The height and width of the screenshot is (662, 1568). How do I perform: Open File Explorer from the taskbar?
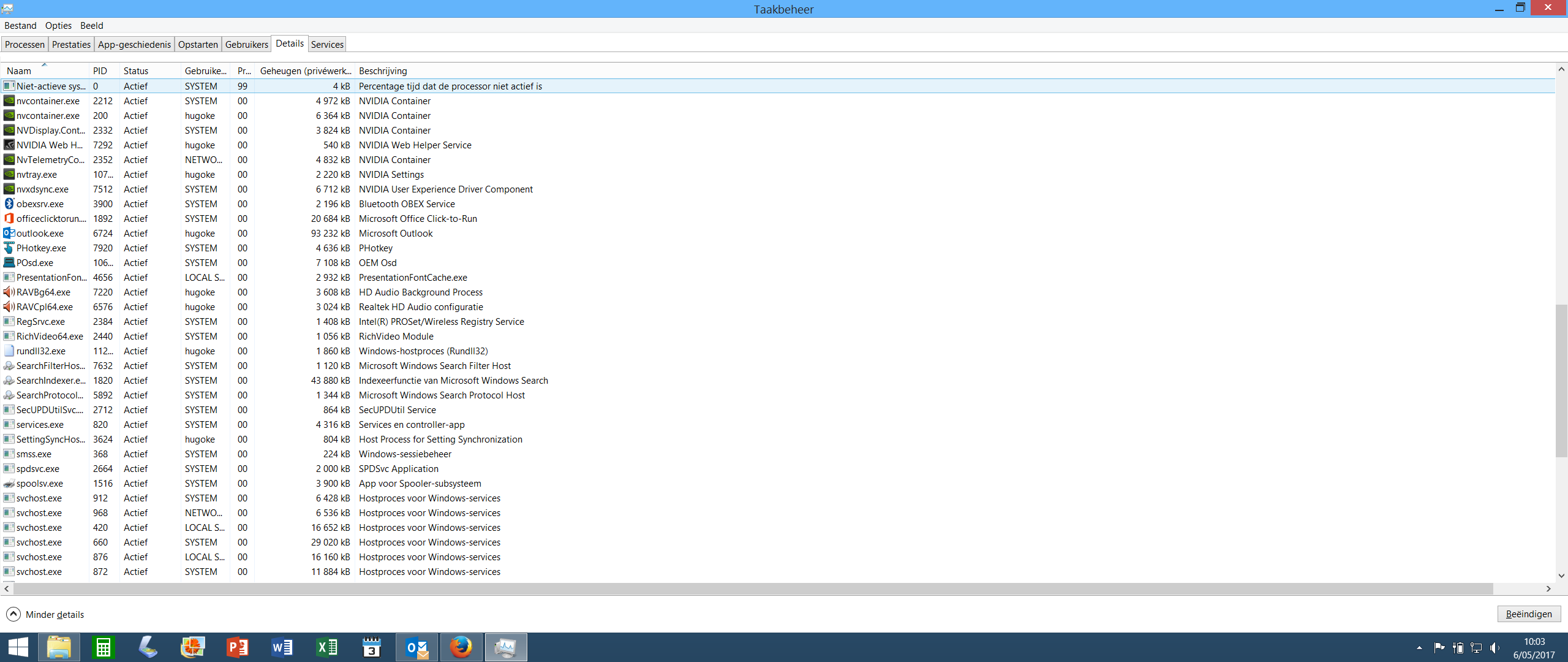point(59,647)
